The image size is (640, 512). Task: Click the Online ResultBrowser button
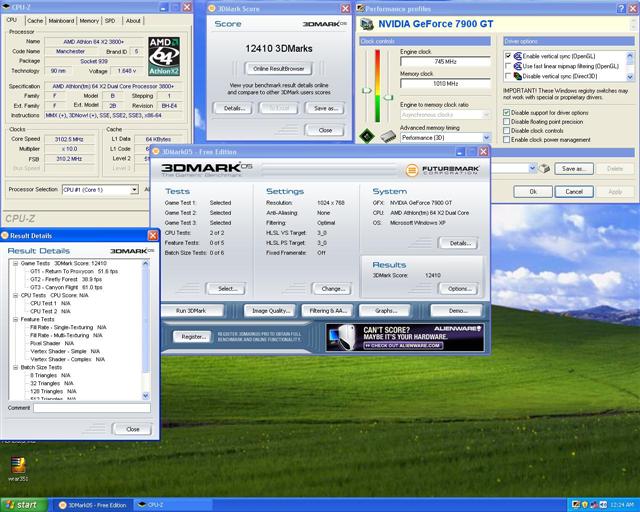[x=278, y=69]
